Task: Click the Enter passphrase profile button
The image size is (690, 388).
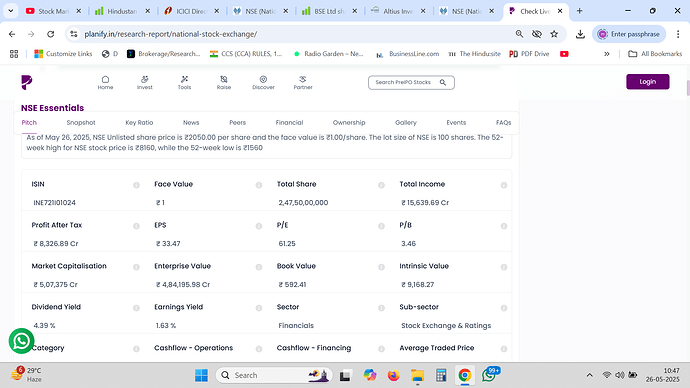Action: point(629,34)
